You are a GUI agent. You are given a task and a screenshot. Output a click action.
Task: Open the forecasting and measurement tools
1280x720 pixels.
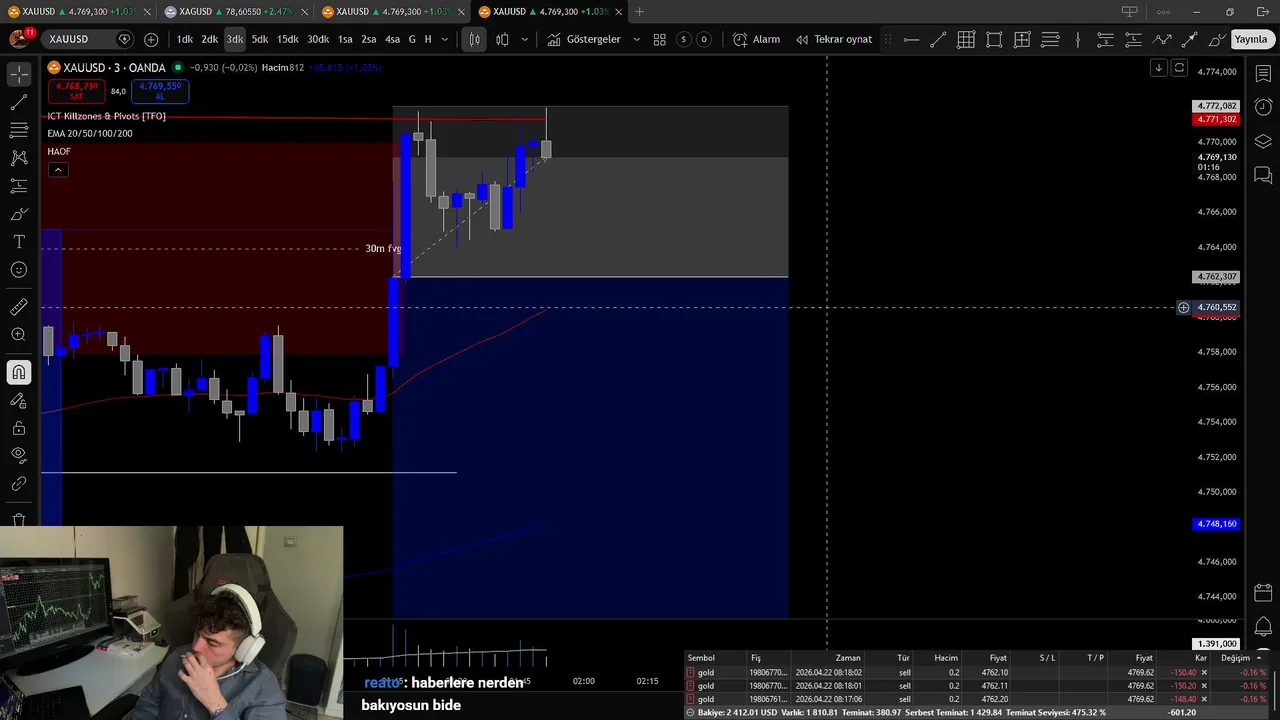(19, 186)
